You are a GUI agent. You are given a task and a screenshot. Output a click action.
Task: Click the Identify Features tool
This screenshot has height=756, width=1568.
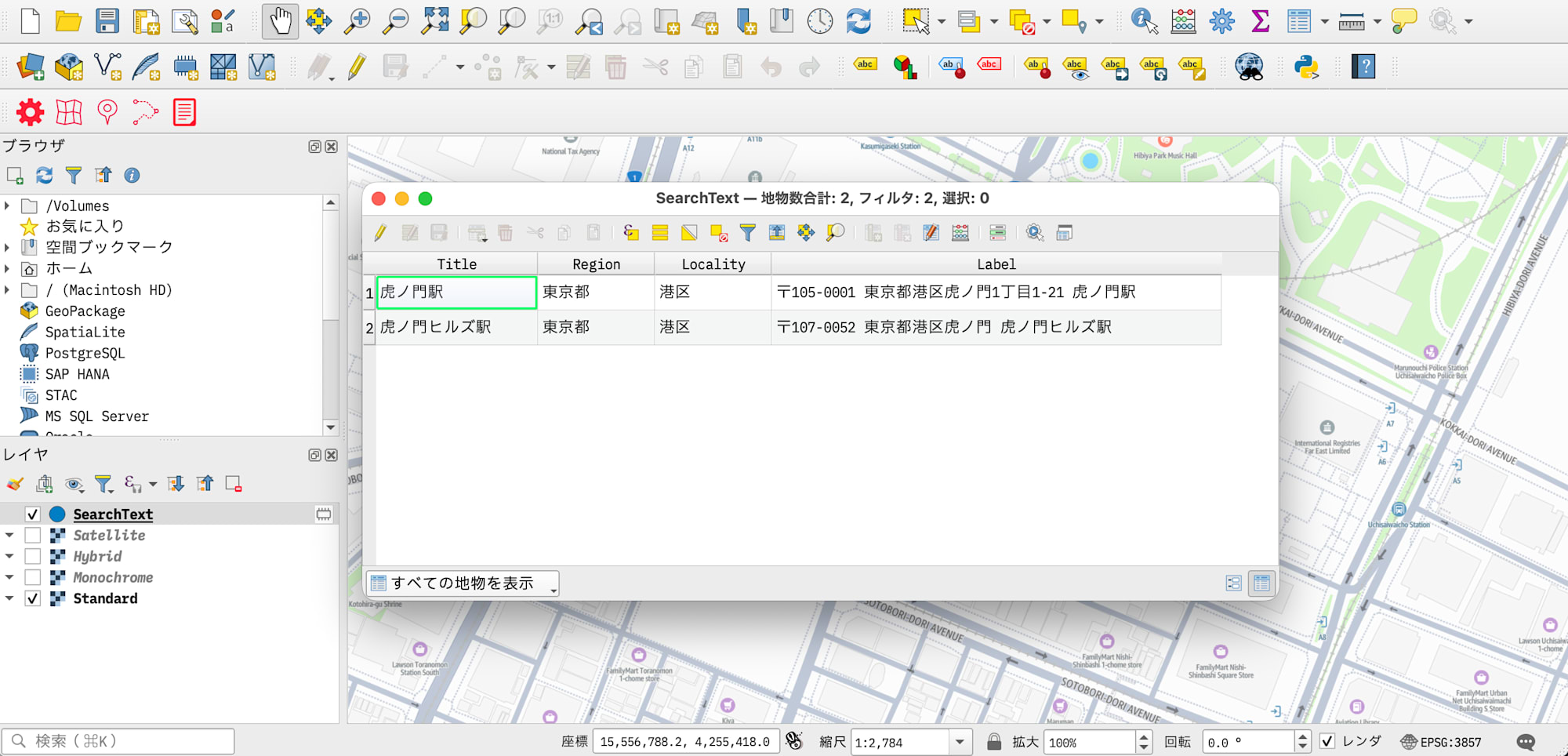pos(1144,21)
